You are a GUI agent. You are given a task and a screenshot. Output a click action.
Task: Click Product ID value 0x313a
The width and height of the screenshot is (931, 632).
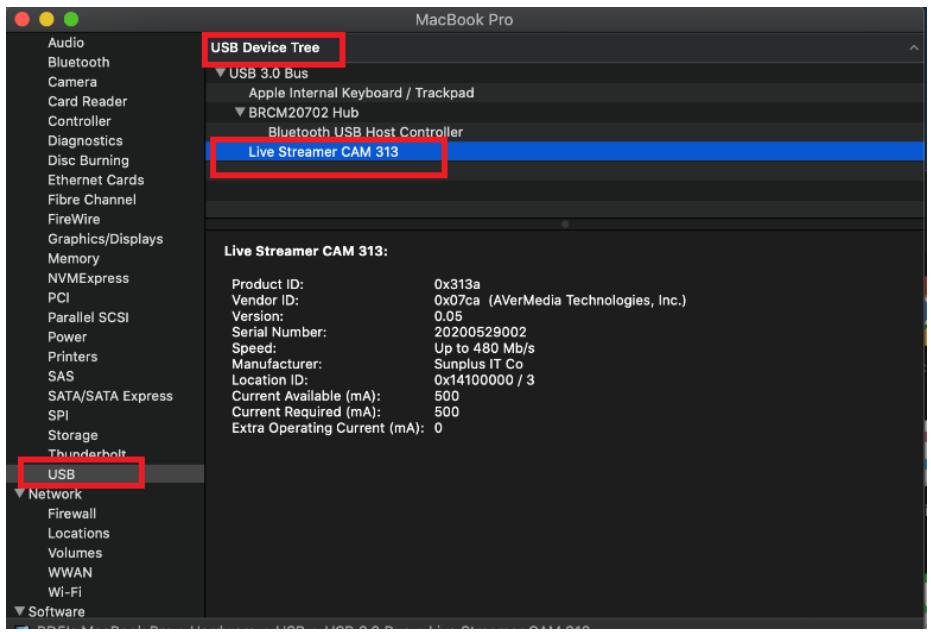(x=457, y=284)
